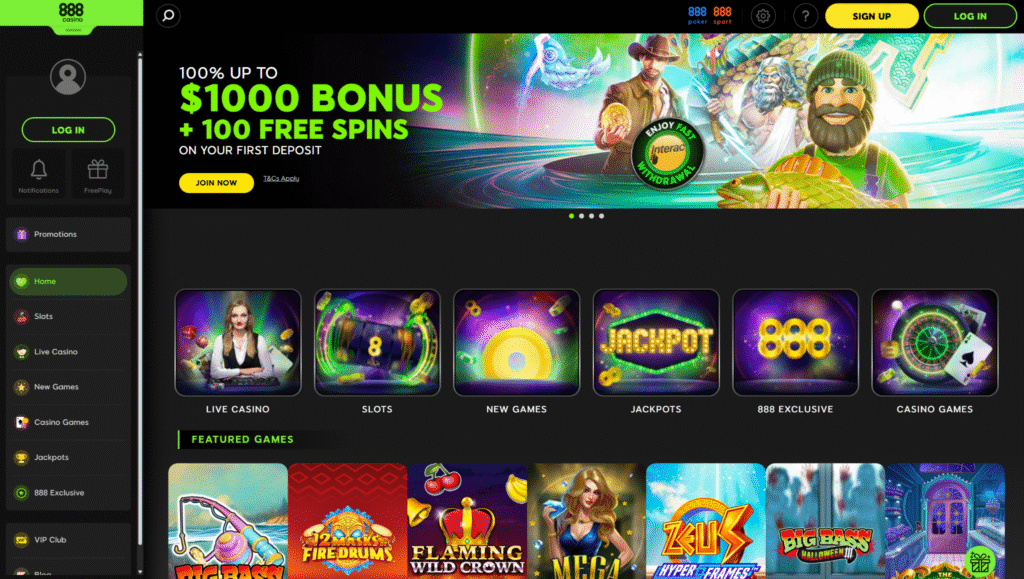Click the user profile avatar icon
The height and width of the screenshot is (579, 1024).
[68, 77]
